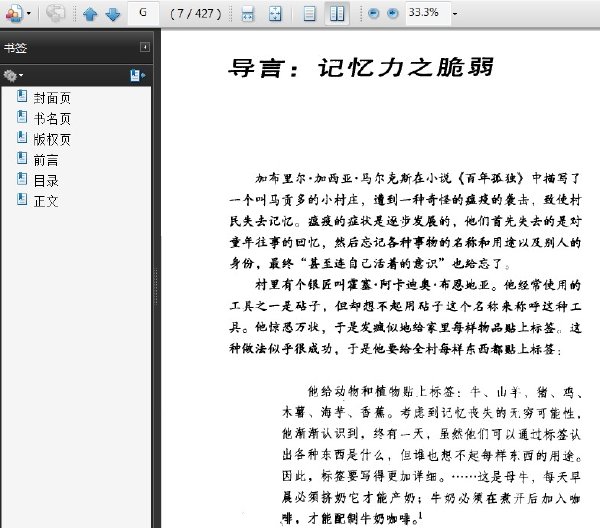The height and width of the screenshot is (528, 600).
Task: Select the fit-width view icon
Action: tap(248, 14)
